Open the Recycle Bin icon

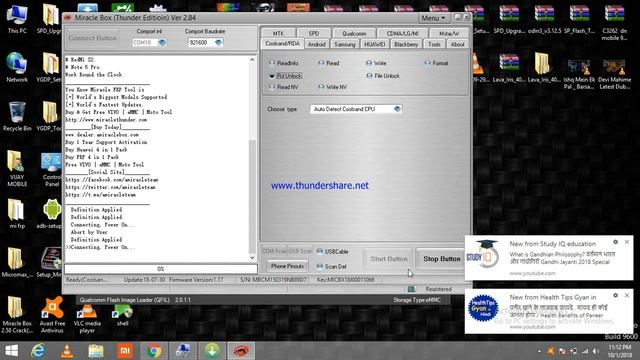coord(17,116)
